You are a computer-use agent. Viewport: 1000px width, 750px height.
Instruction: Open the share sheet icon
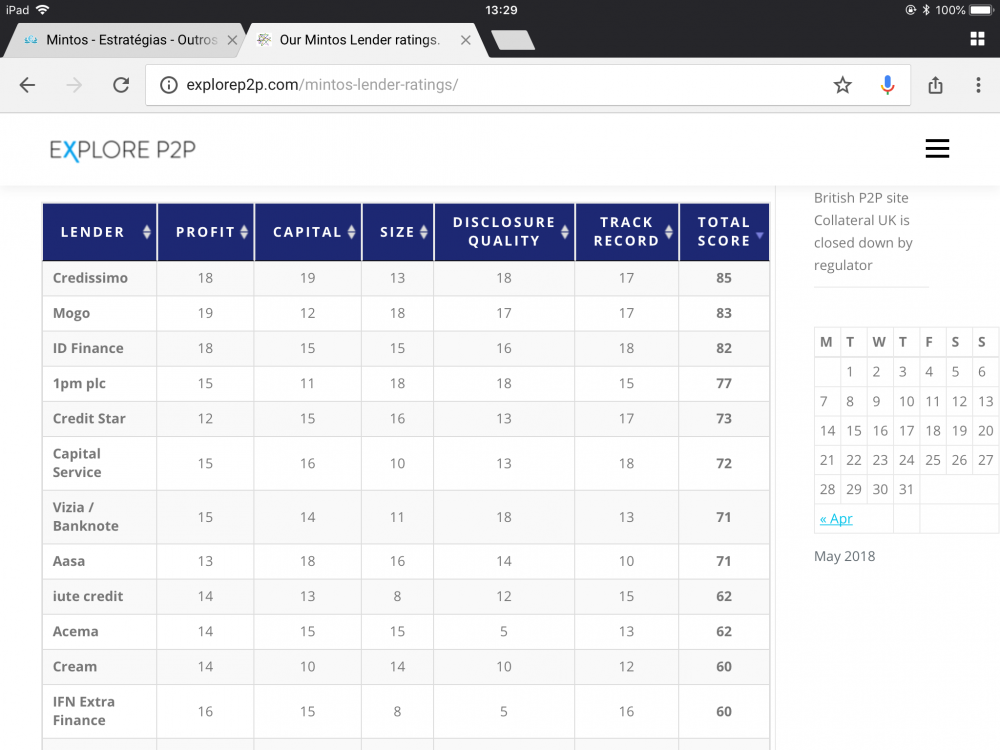[x=935, y=85]
